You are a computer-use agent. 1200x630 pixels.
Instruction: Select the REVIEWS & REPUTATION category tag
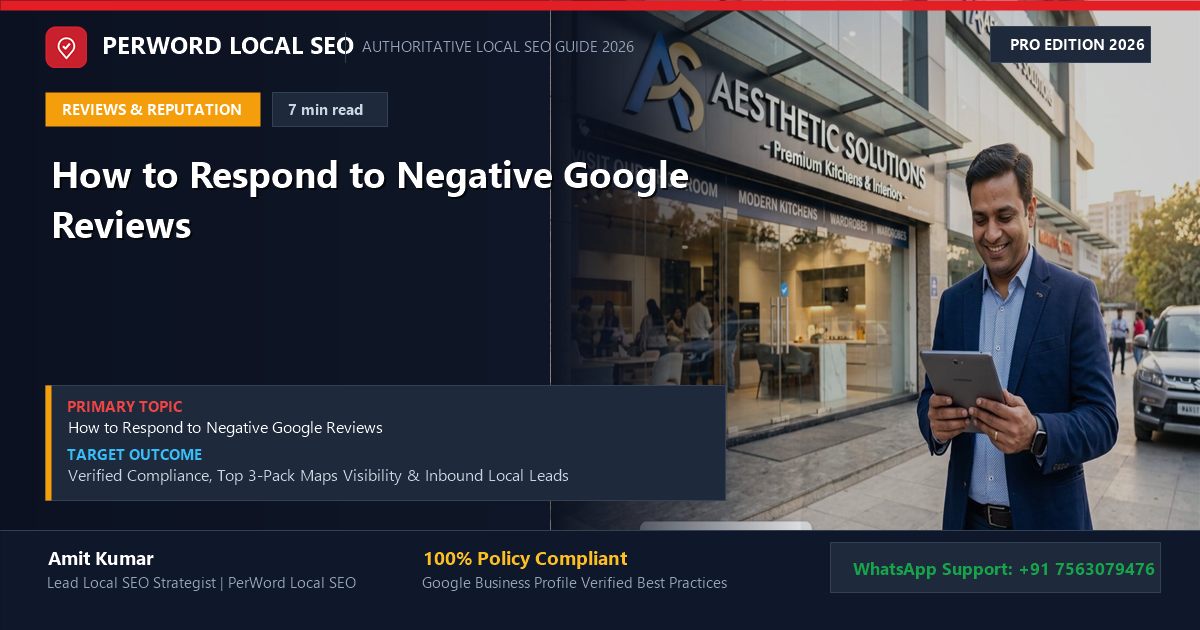pyautogui.click(x=152, y=110)
